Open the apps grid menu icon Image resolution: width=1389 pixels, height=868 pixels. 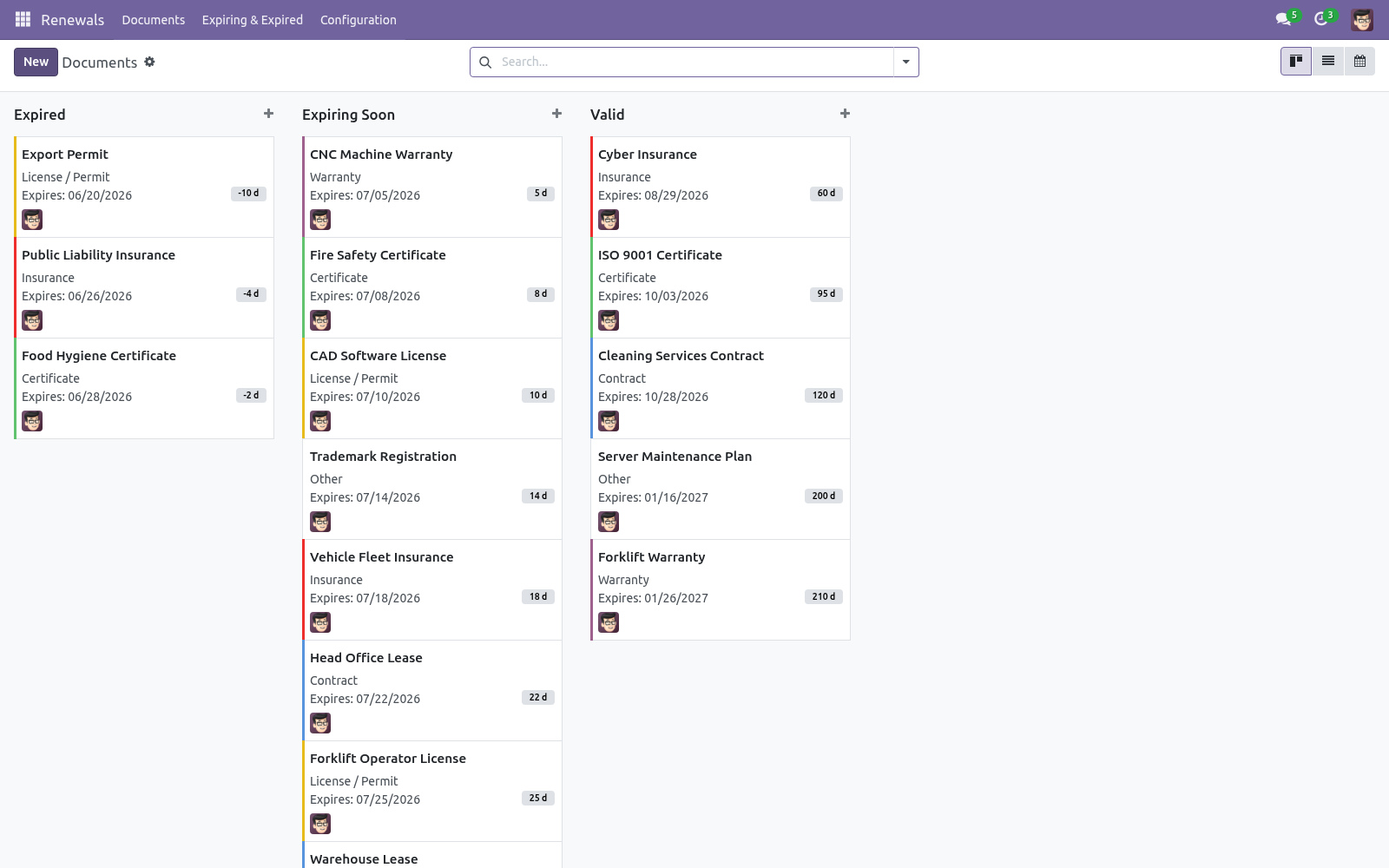coord(23,19)
